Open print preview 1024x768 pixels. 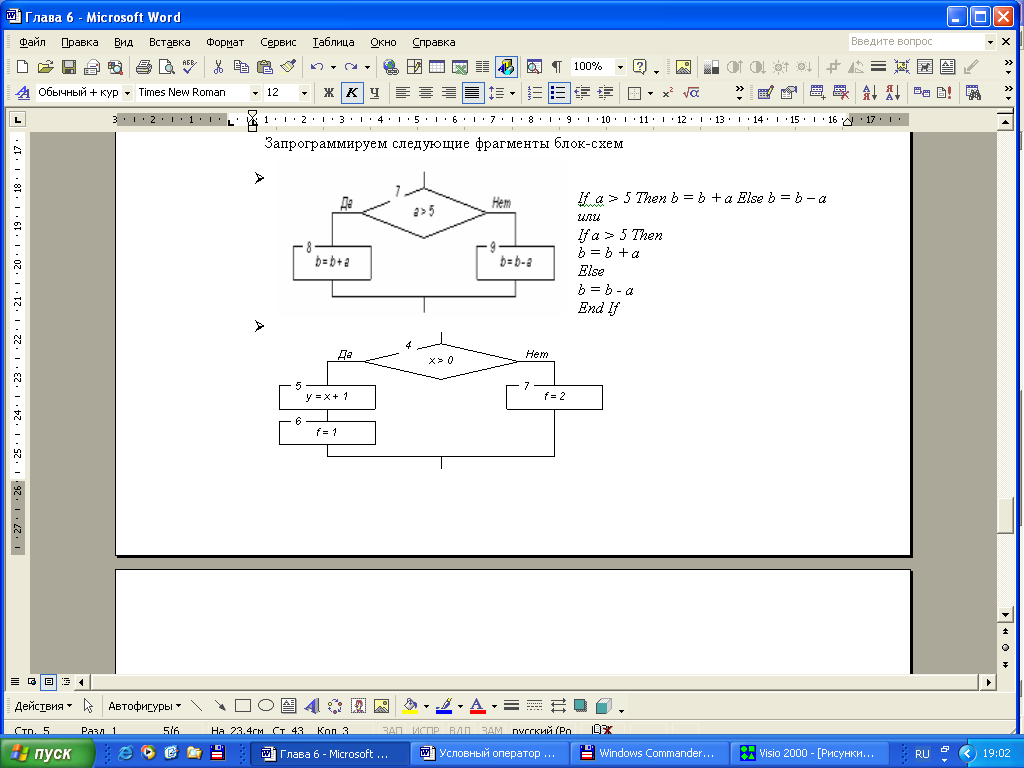coord(167,67)
